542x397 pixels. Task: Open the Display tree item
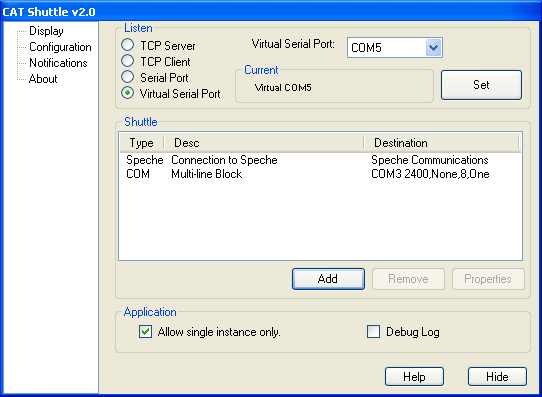(46, 31)
